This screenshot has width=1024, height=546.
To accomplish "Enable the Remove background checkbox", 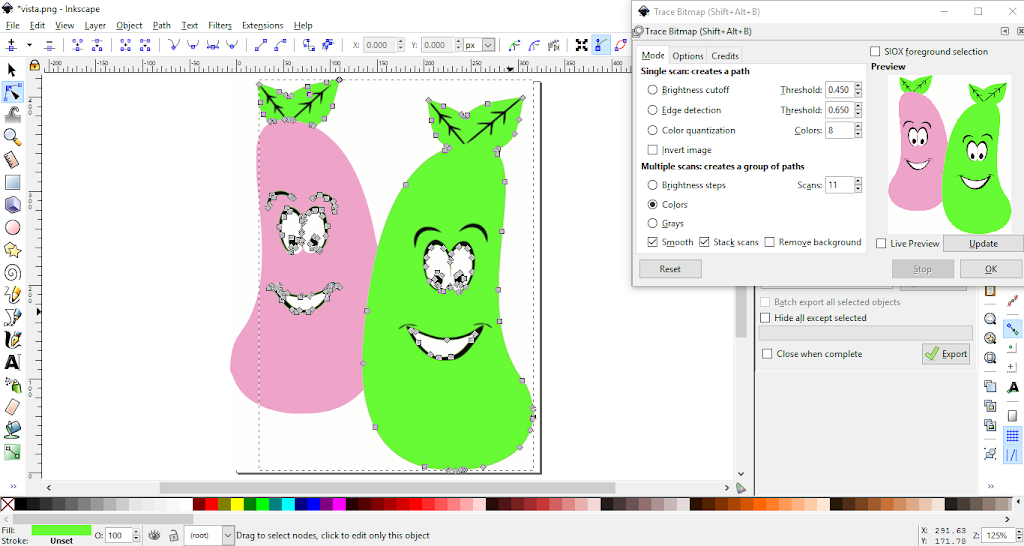I will click(x=769, y=242).
